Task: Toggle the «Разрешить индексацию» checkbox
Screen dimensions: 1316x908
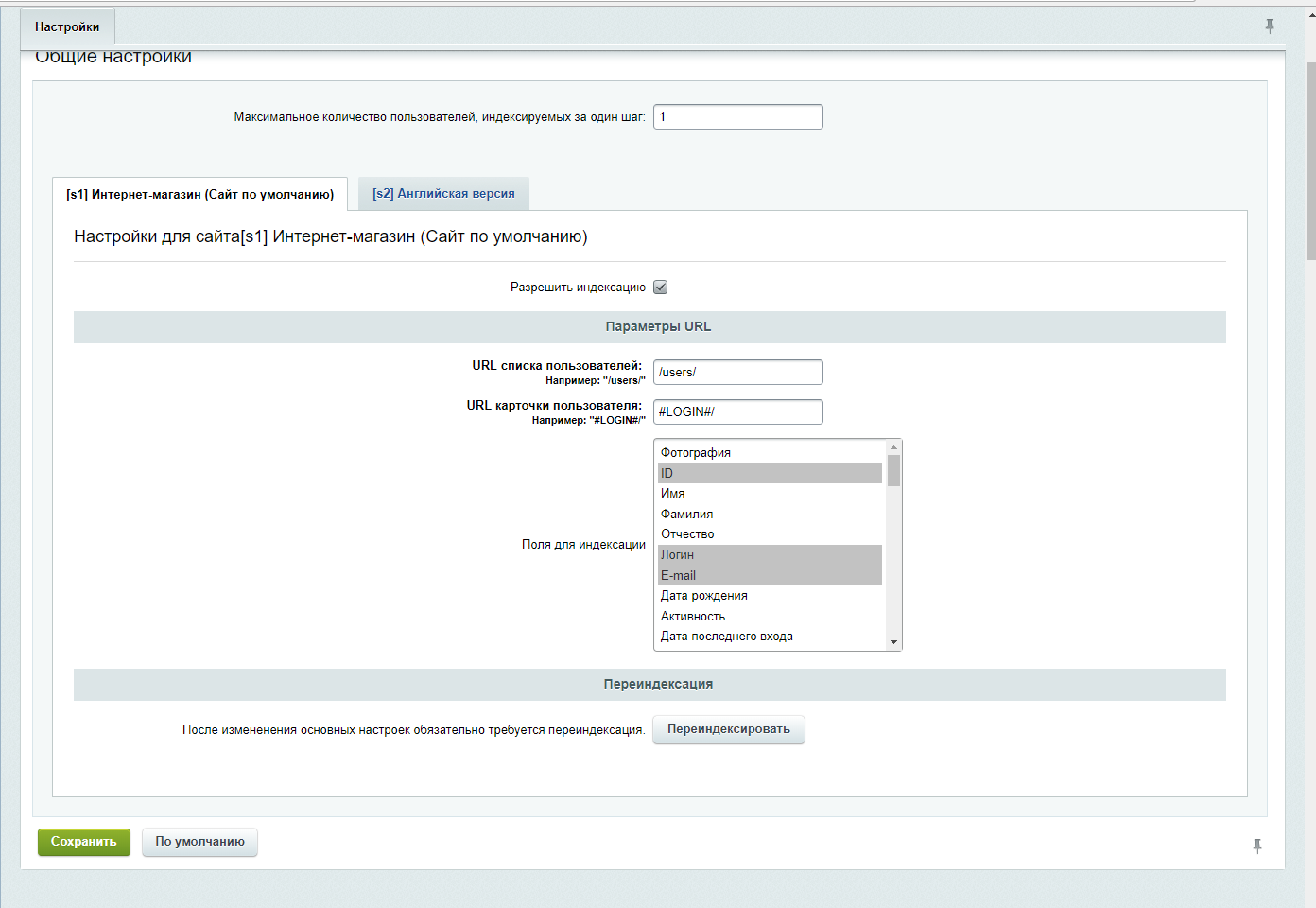Action: click(x=661, y=288)
